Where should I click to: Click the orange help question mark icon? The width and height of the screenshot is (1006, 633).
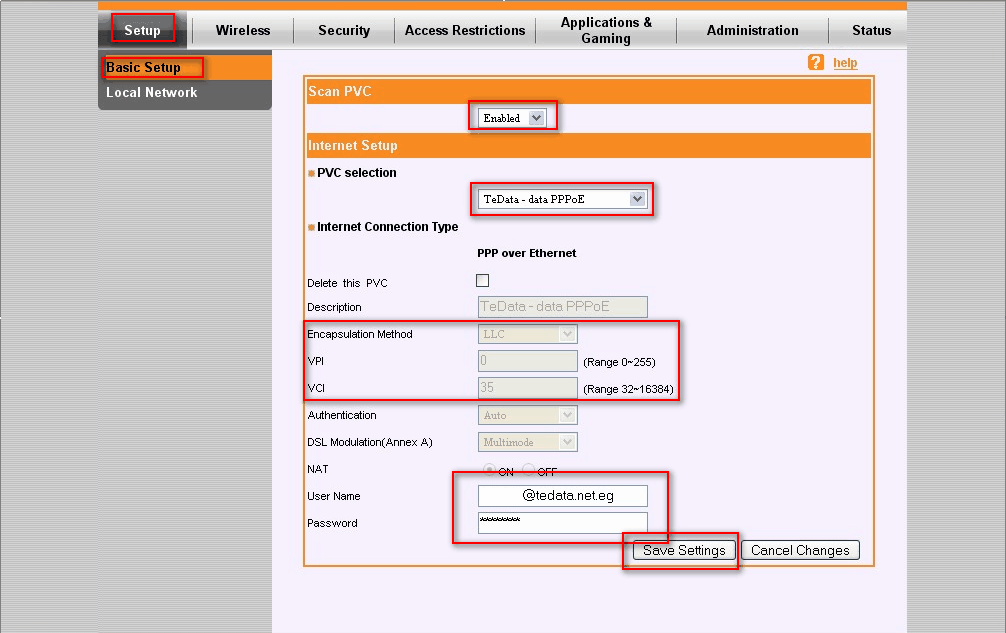(815, 62)
